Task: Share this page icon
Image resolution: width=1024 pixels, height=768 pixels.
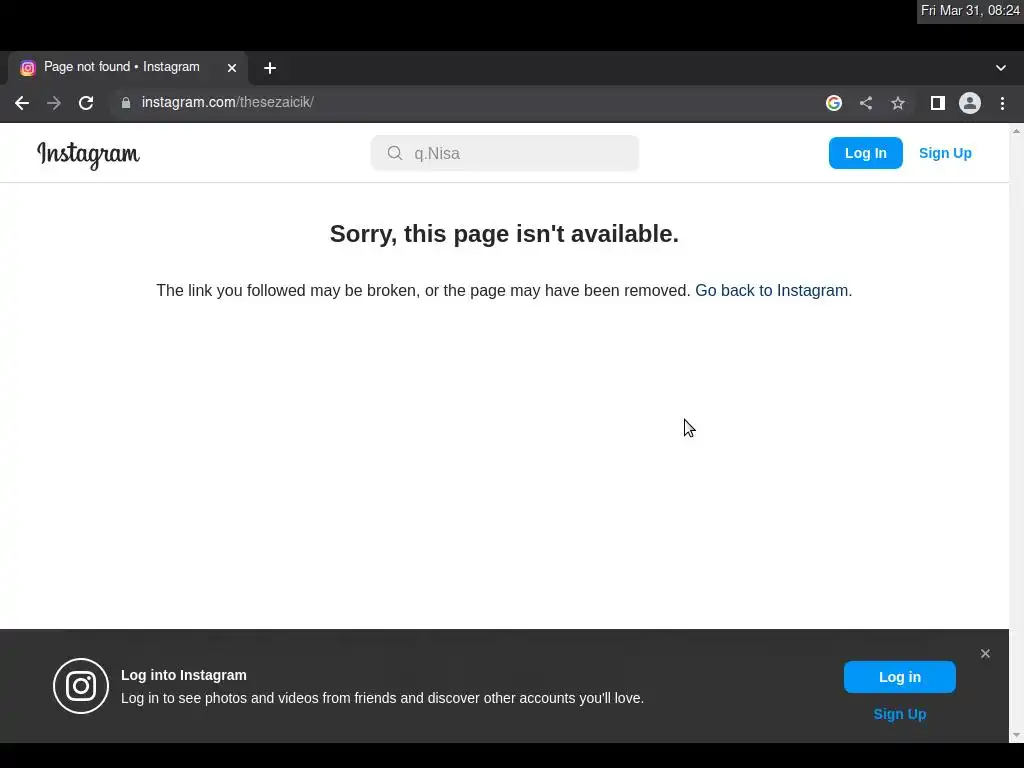Action: (x=866, y=103)
